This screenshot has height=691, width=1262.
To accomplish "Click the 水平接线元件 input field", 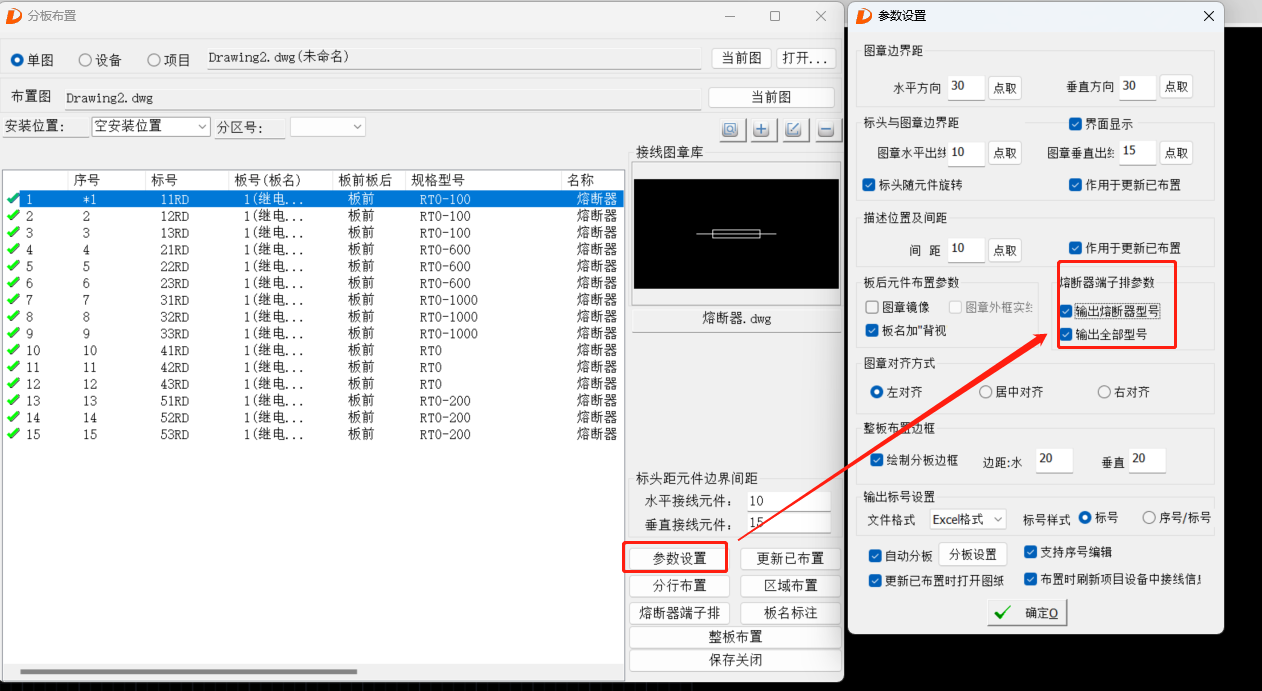I will click(787, 501).
